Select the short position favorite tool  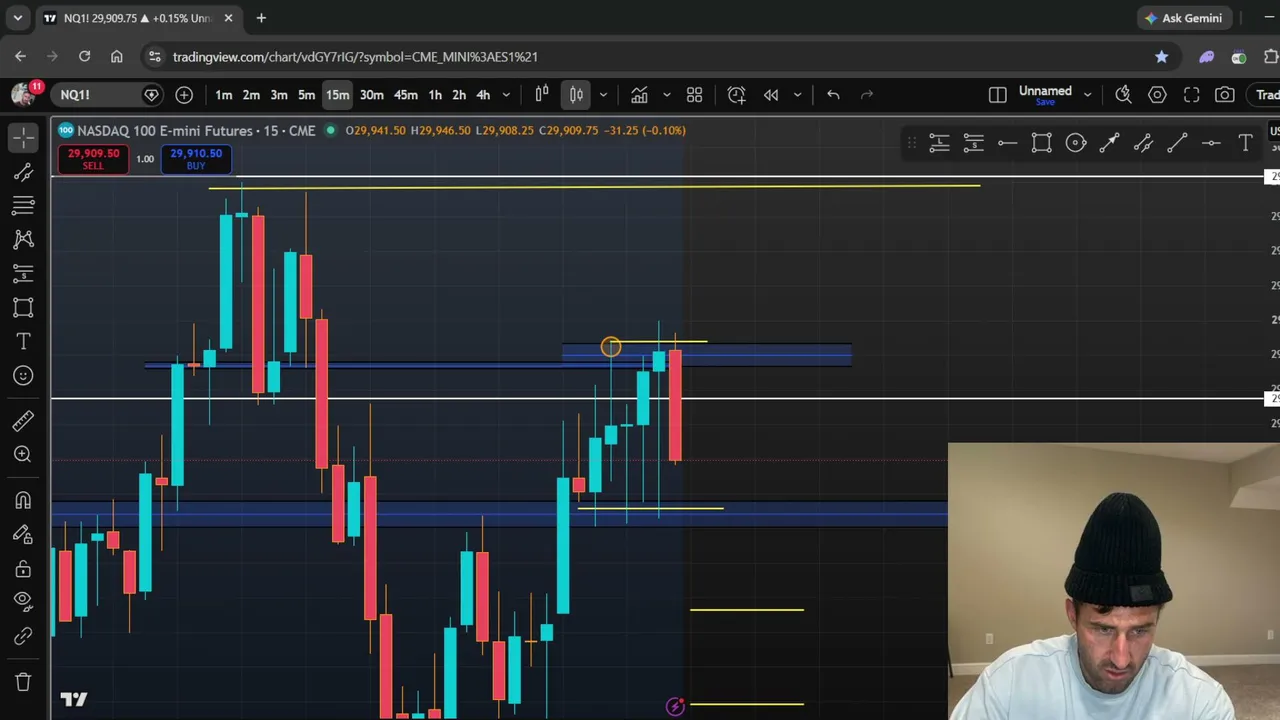pyautogui.click(x=974, y=144)
